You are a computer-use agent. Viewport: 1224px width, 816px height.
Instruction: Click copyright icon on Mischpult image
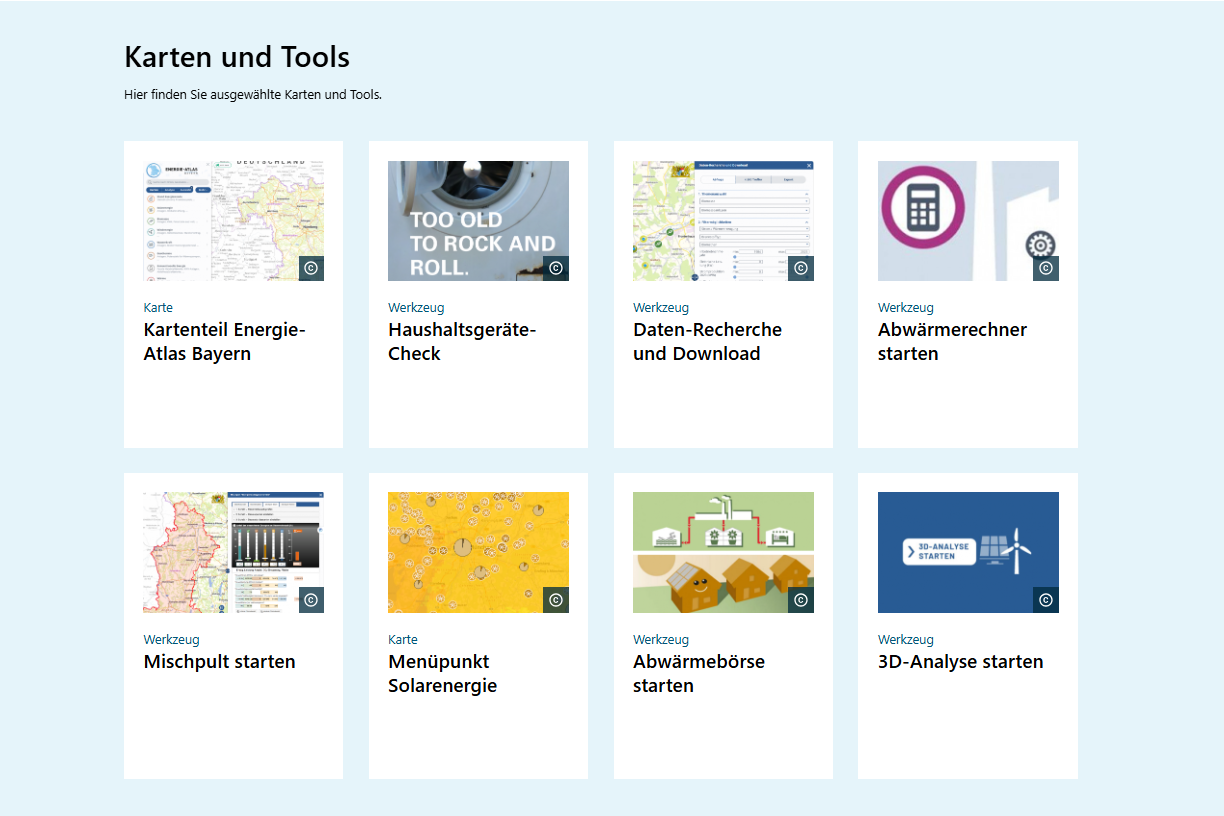point(311,600)
